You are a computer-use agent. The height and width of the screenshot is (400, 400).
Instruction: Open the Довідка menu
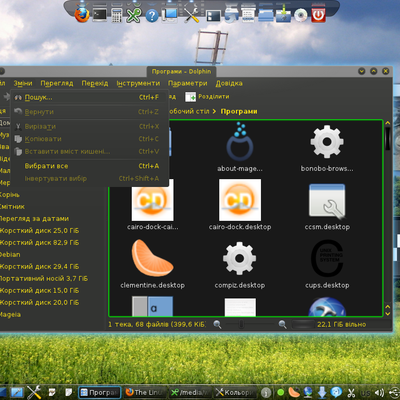point(229,83)
